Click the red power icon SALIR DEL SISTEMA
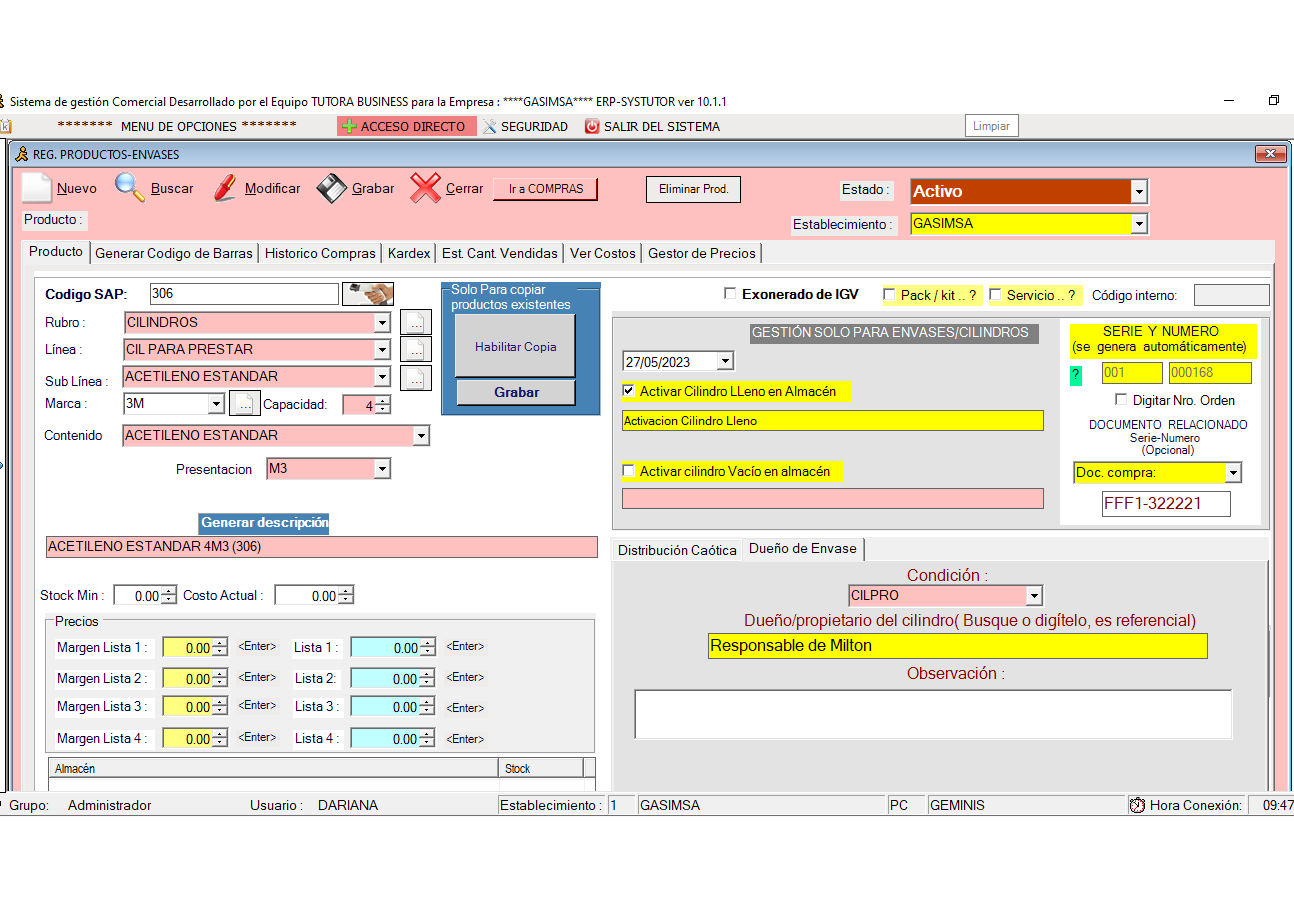This screenshot has height=914, width=1294. coord(592,127)
